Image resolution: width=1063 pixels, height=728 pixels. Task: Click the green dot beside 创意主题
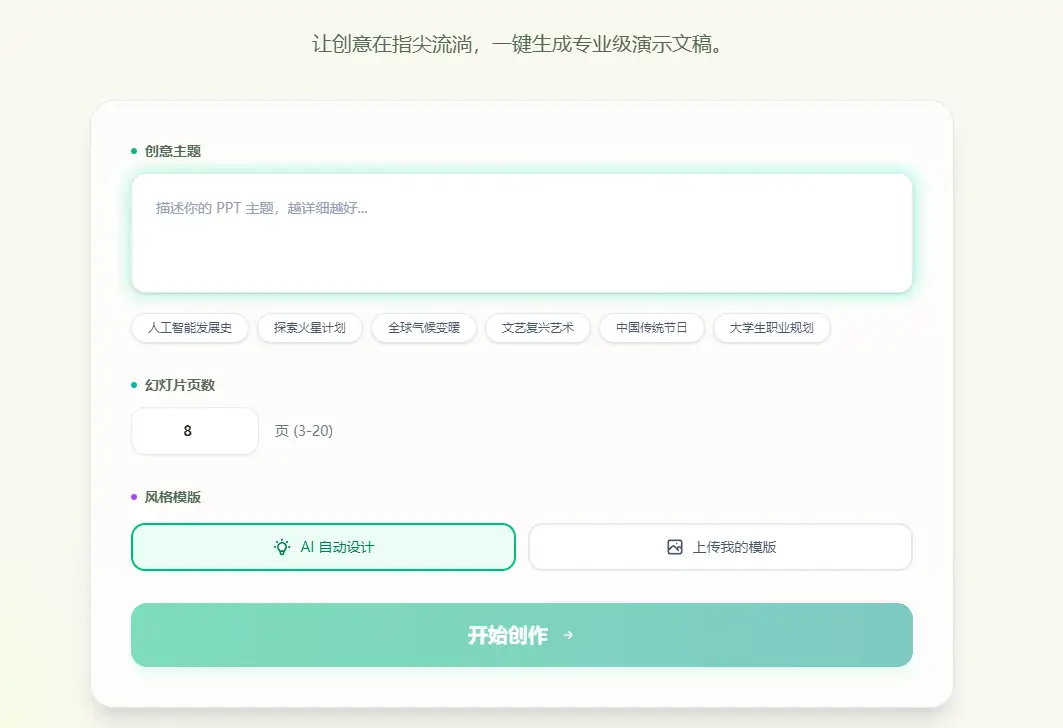coord(132,150)
